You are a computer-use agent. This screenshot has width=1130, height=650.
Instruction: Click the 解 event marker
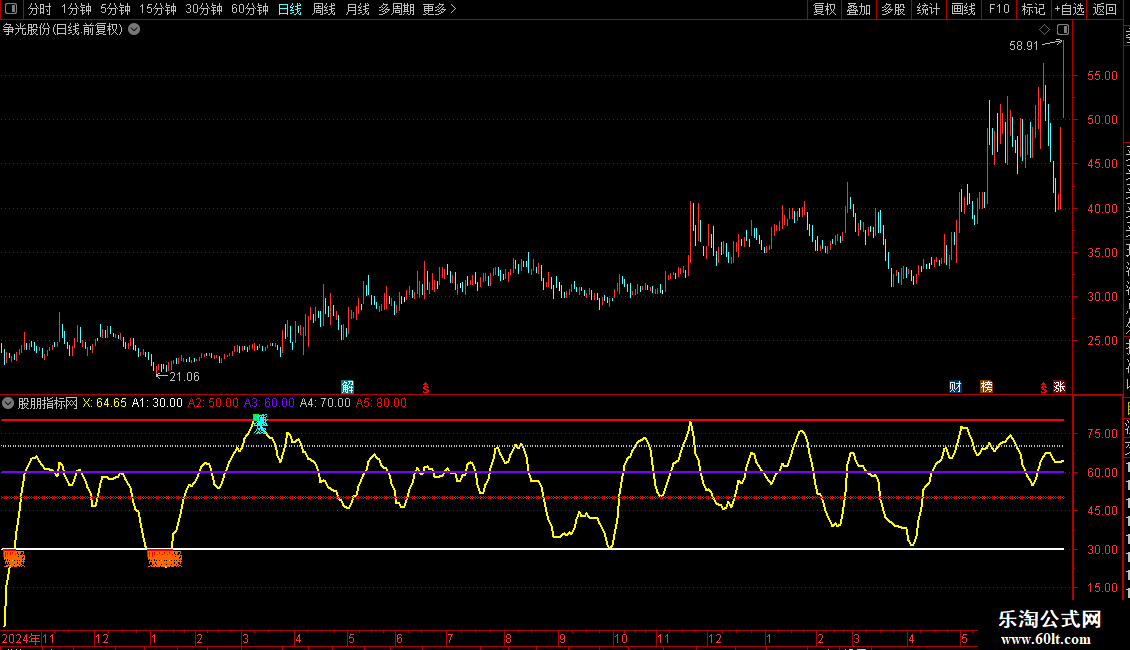click(347, 387)
